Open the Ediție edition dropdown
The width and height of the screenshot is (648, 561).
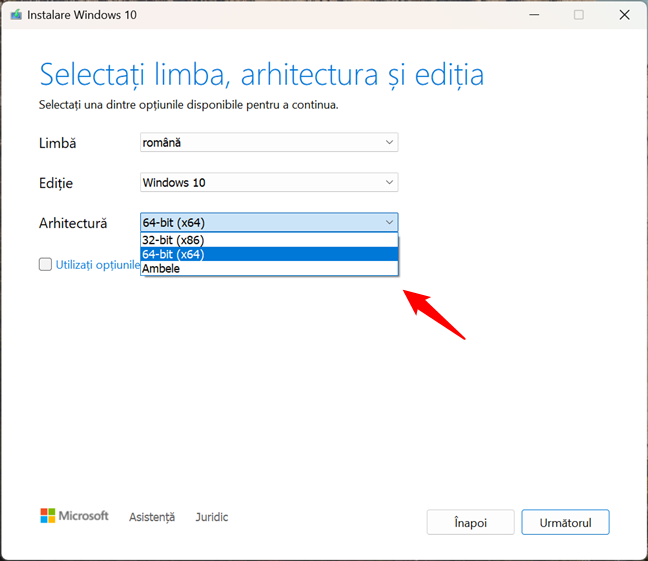tap(269, 182)
